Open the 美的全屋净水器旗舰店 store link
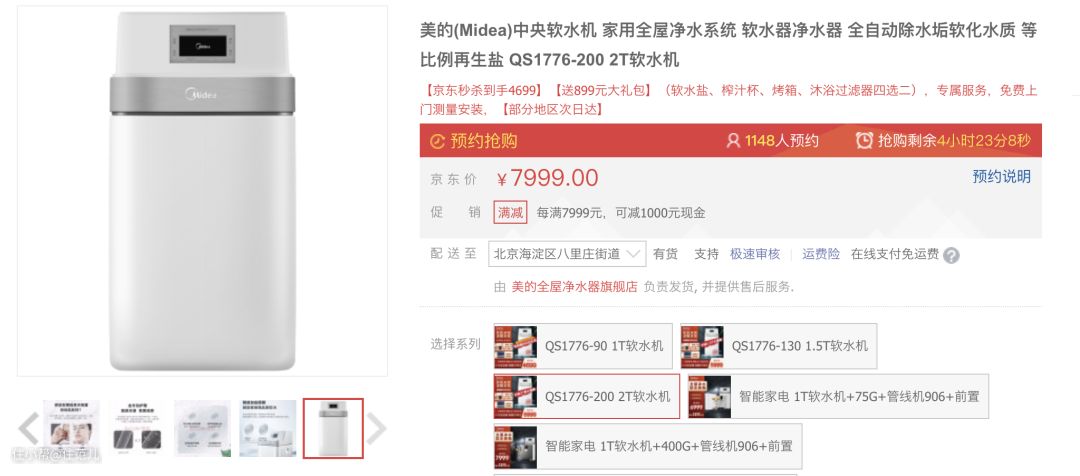The width and height of the screenshot is (1080, 476). 574,287
